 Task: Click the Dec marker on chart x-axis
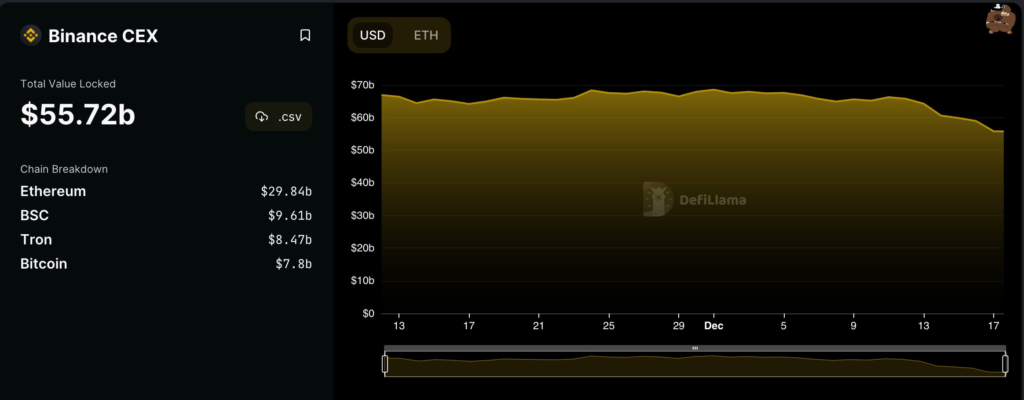click(x=713, y=325)
